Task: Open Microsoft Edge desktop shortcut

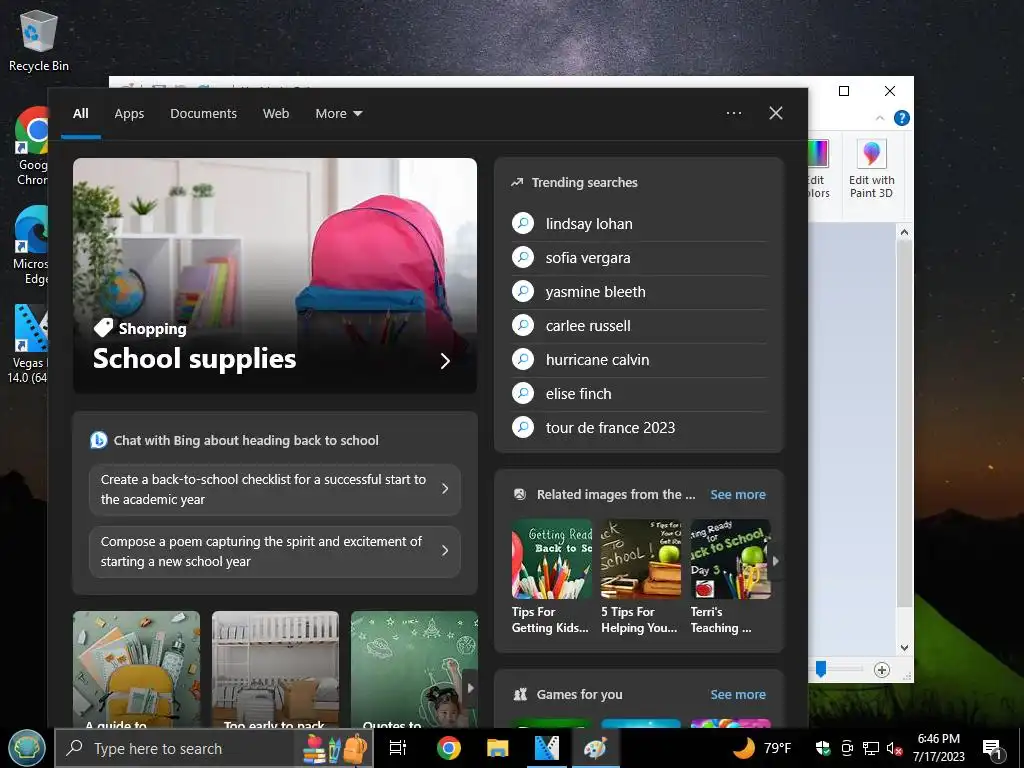Action: (31, 246)
